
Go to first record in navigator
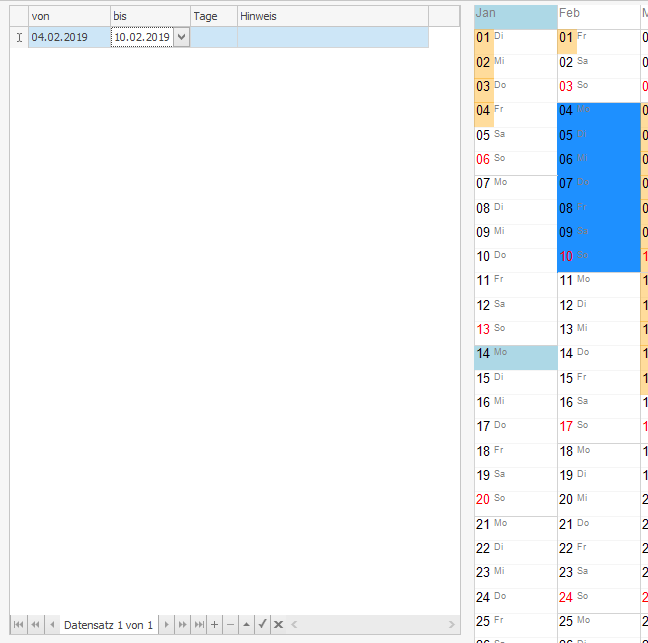18,625
